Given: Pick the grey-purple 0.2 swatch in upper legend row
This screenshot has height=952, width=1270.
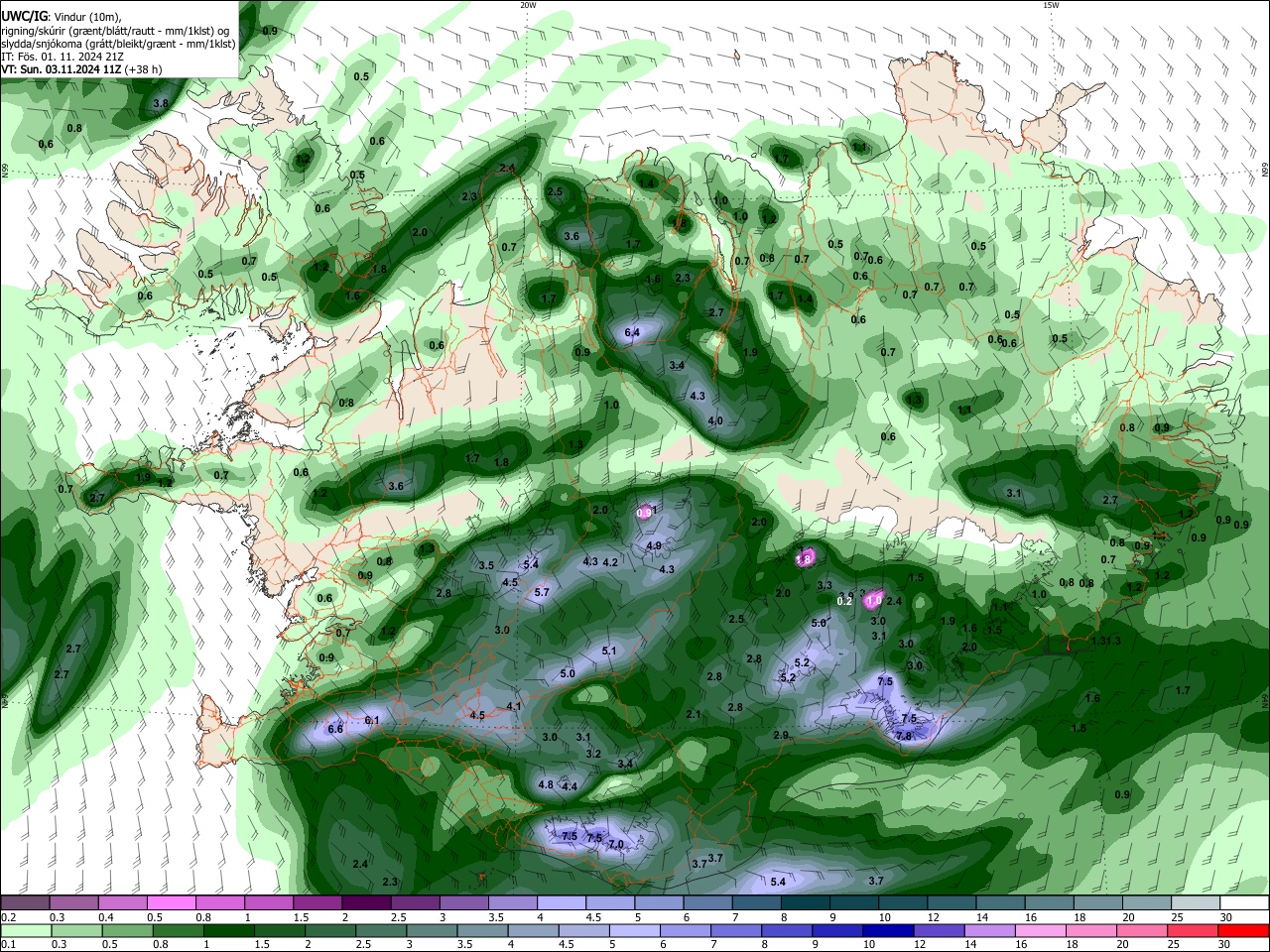Looking at the screenshot, I should pyautogui.click(x=25, y=903).
